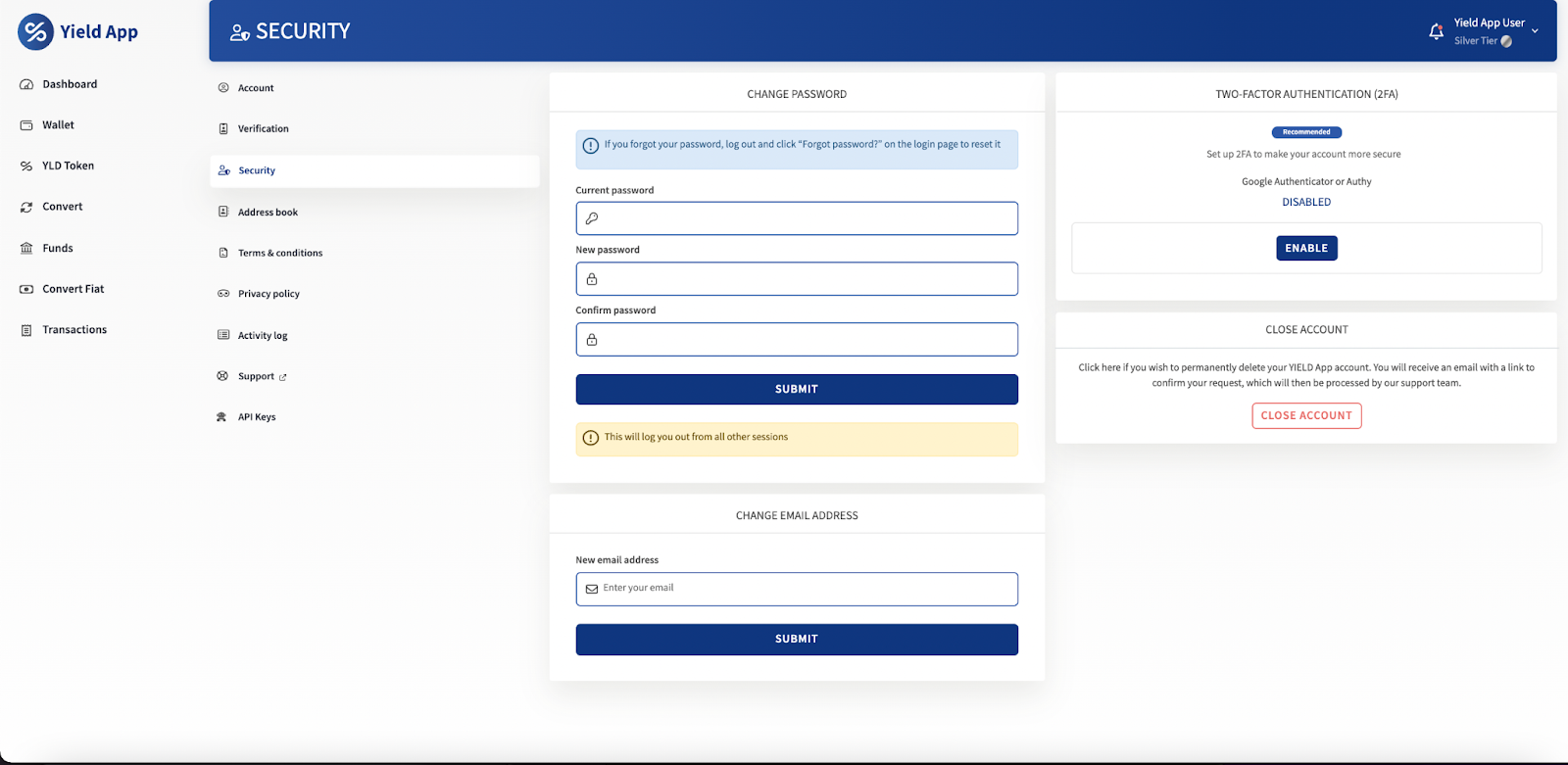The width and height of the screenshot is (1568, 765).
Task: Click the Yield App logo icon
Action: (35, 31)
